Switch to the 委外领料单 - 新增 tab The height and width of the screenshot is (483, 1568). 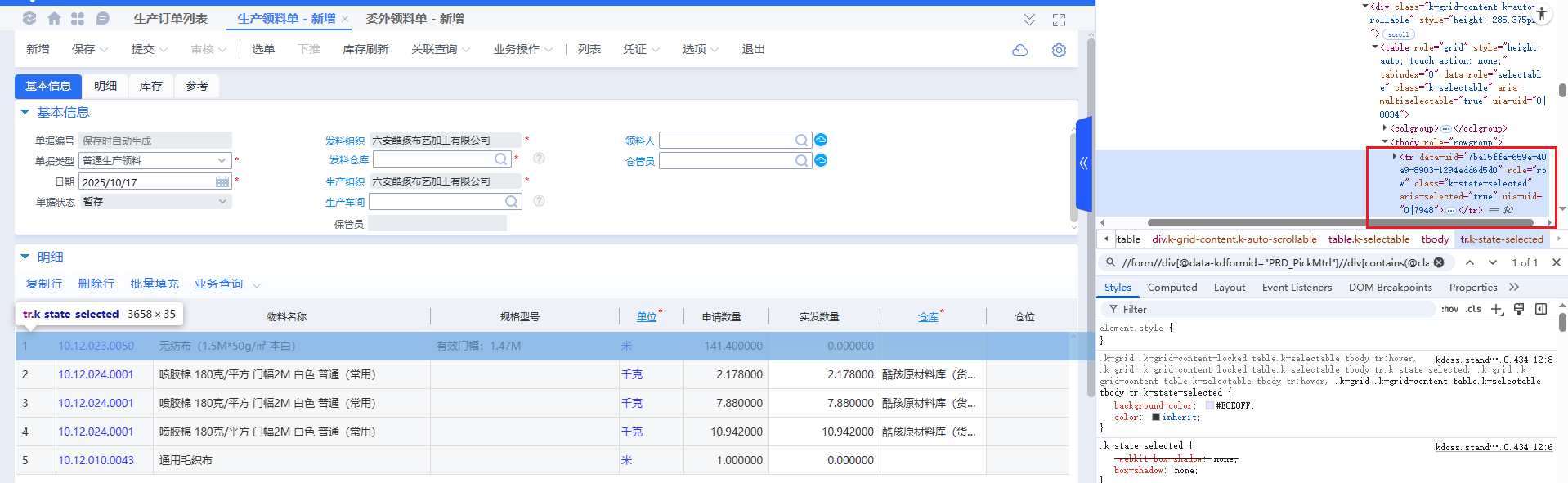(x=414, y=19)
